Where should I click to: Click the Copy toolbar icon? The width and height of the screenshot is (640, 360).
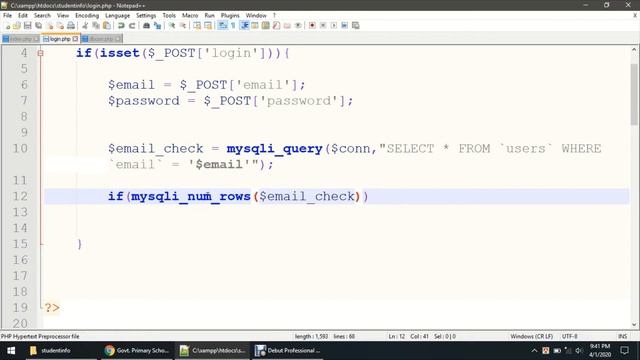pos(96,25)
